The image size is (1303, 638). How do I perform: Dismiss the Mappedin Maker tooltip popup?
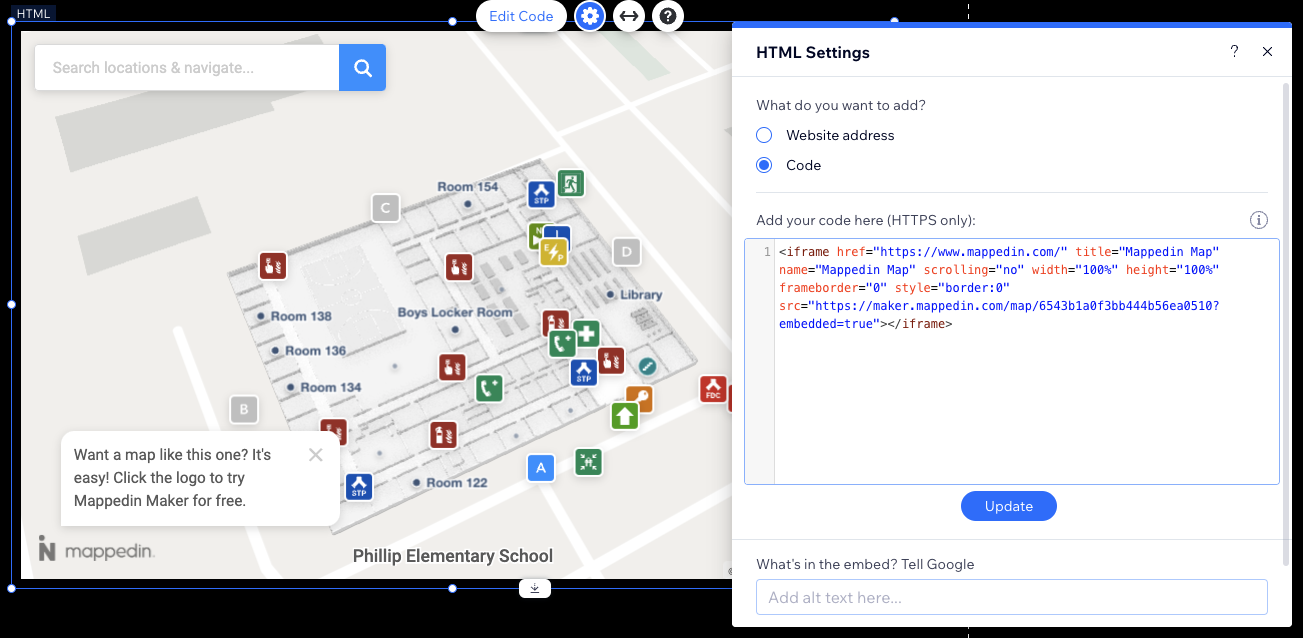click(315, 454)
